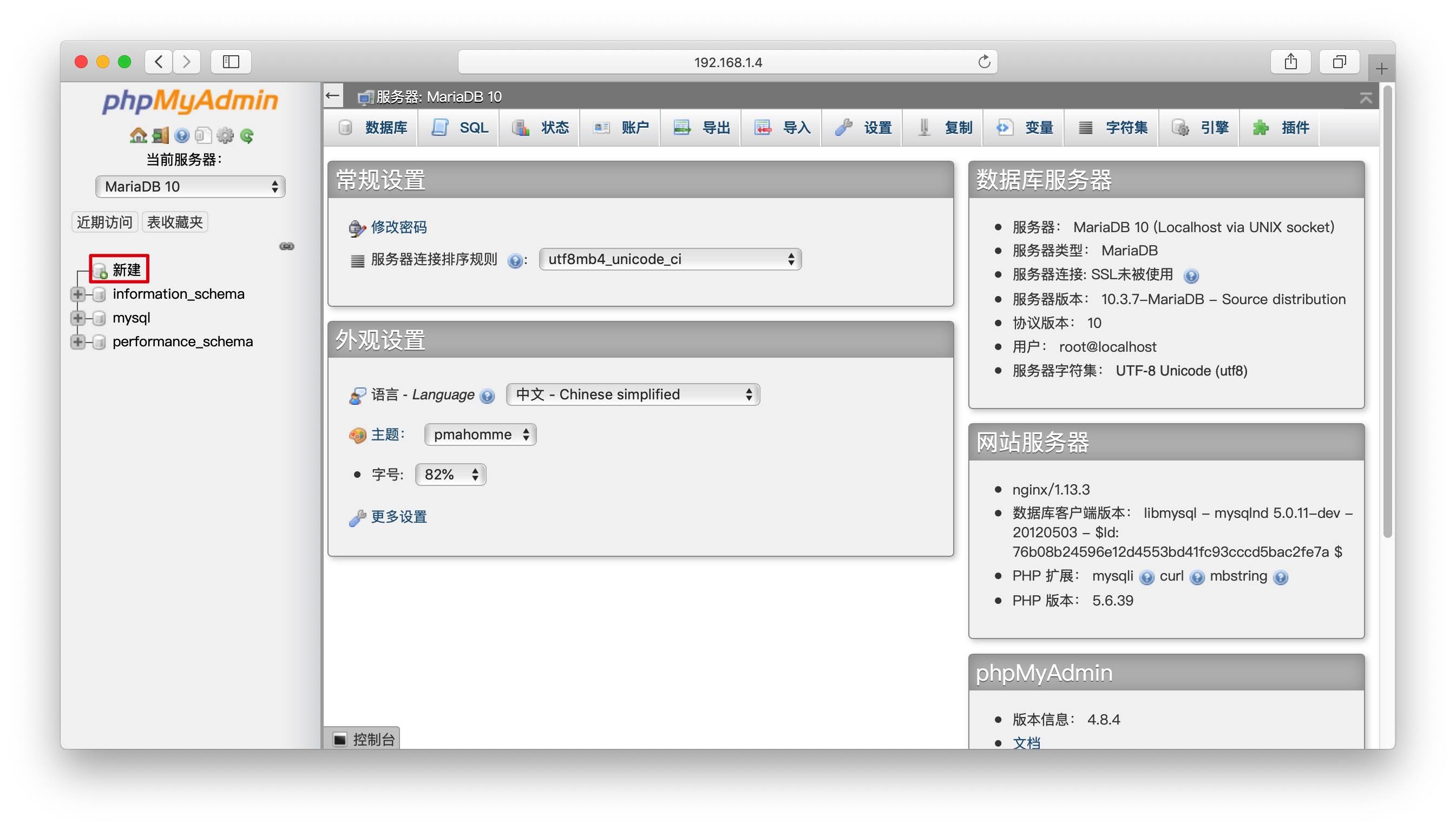The width and height of the screenshot is (1456, 829).
Task: Click help icon next to SSL未被使用
Action: (x=1191, y=275)
